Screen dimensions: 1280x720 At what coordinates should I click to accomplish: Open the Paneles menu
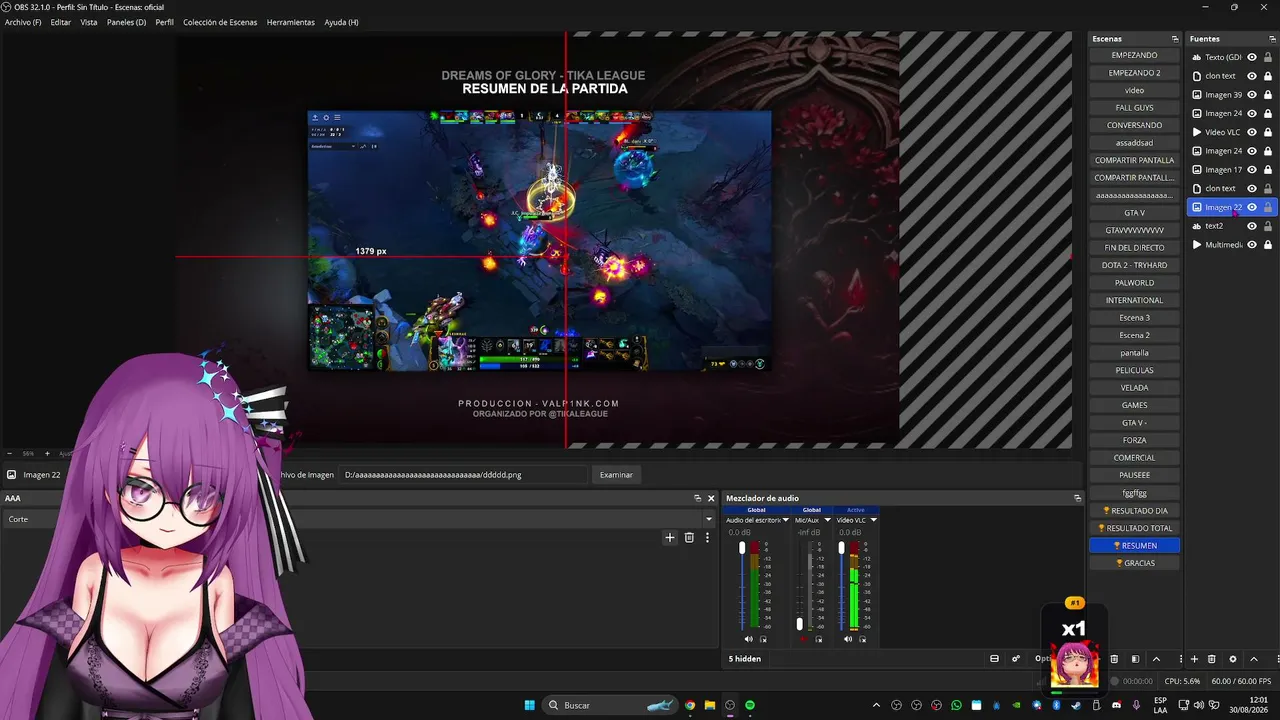pyautogui.click(x=126, y=22)
